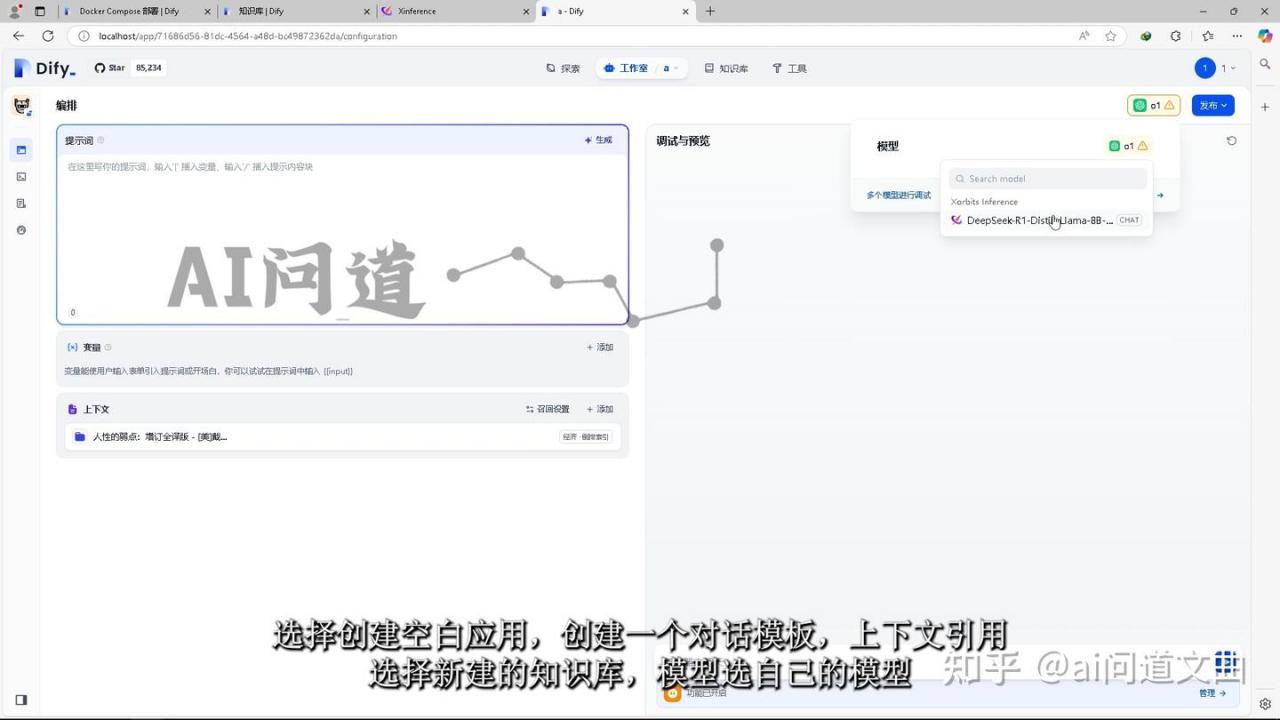This screenshot has height=720, width=1280.
Task: Open the GitHub Star badge
Action: coord(129,68)
